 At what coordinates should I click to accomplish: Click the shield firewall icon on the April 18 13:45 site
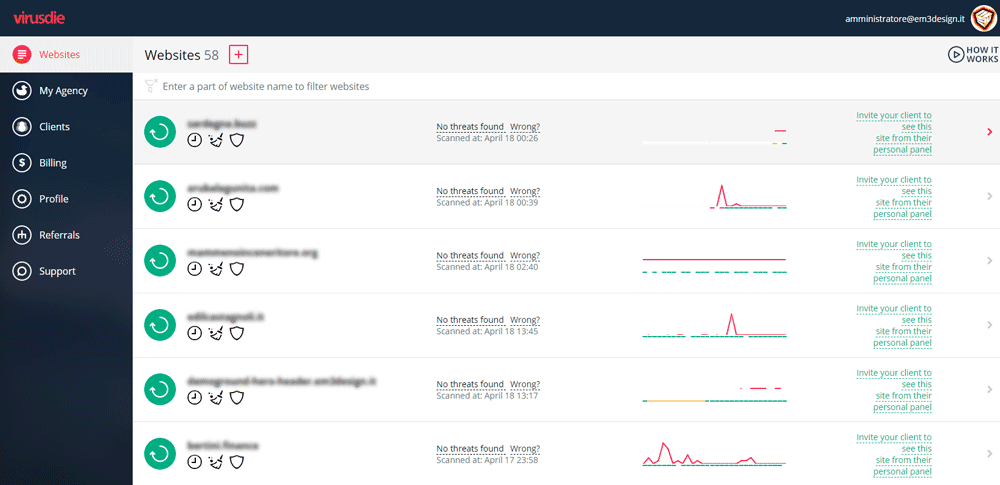(237, 333)
